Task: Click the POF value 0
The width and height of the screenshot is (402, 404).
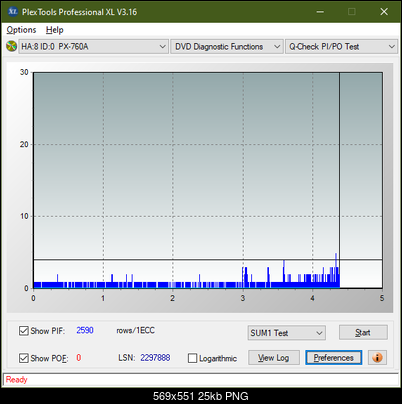Action: tap(79, 358)
